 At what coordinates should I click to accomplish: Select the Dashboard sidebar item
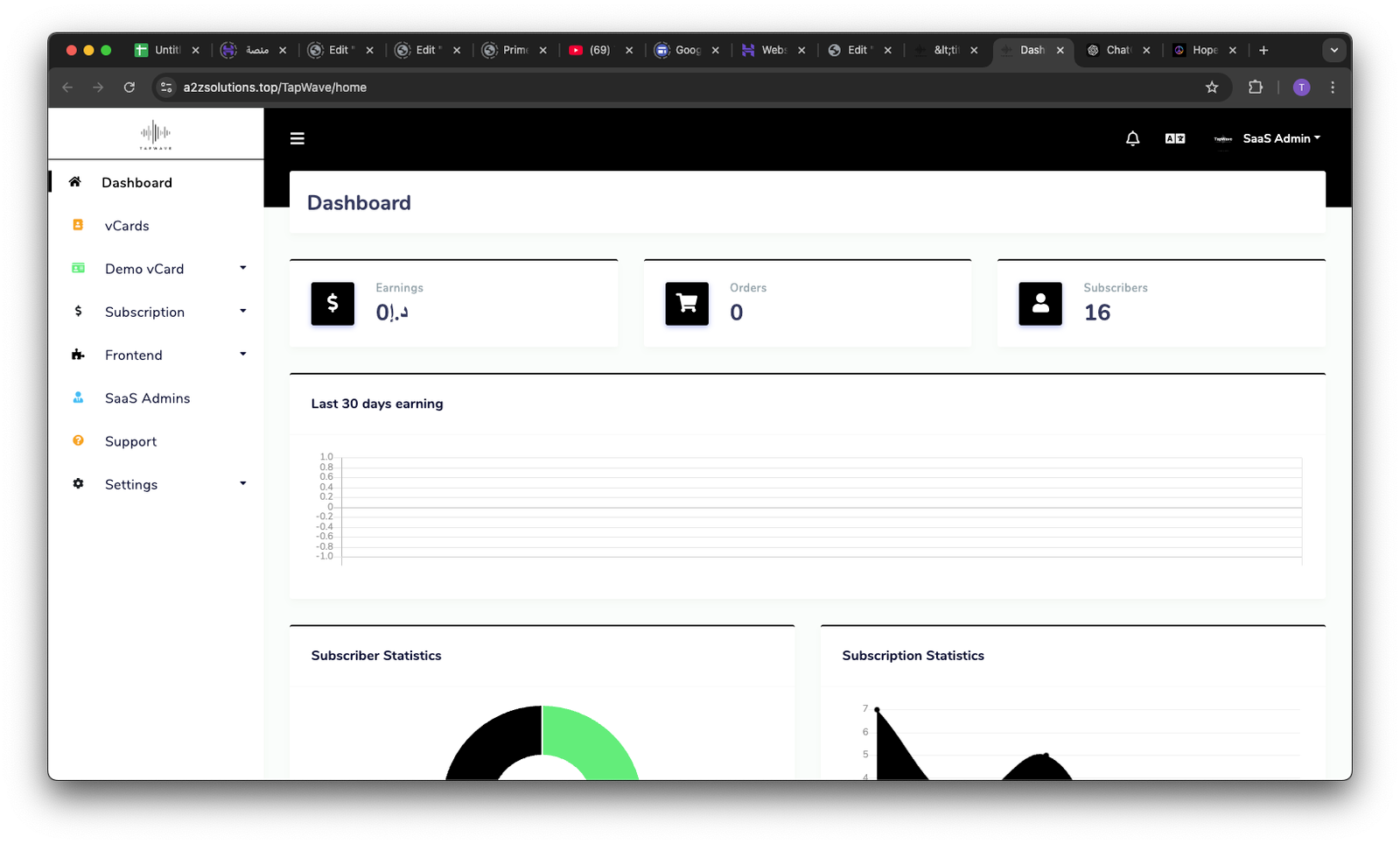pos(136,182)
